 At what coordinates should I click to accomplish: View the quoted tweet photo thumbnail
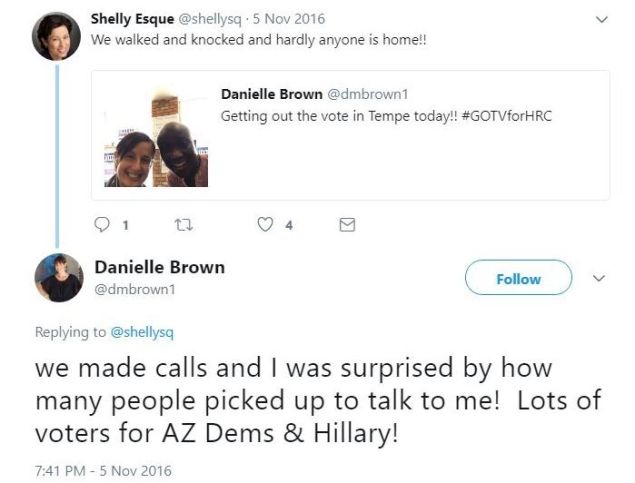156,138
